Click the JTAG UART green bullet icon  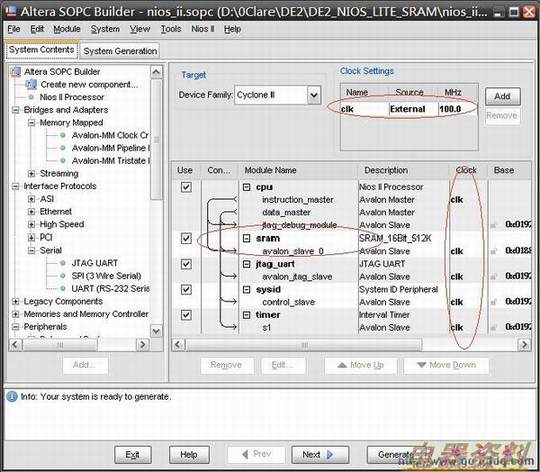[63, 263]
